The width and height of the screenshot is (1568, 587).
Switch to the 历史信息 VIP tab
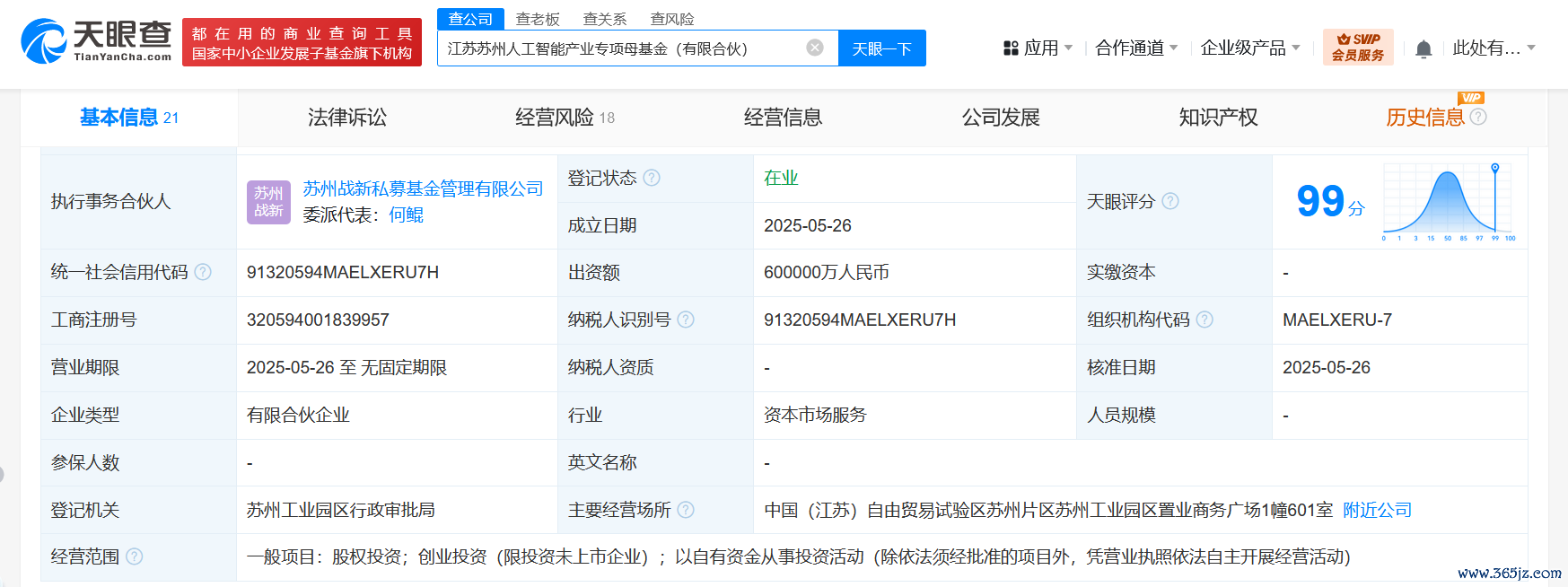point(1425,118)
